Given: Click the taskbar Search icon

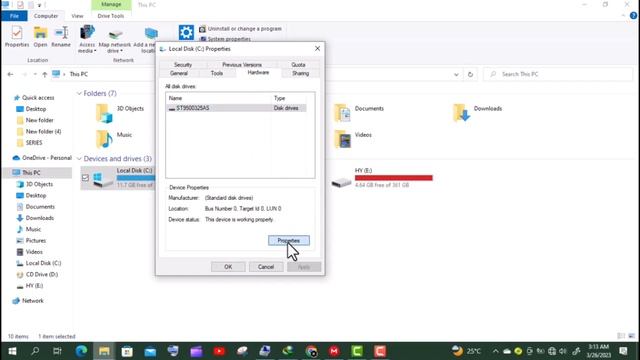Looking at the screenshot, I should coord(35,351).
